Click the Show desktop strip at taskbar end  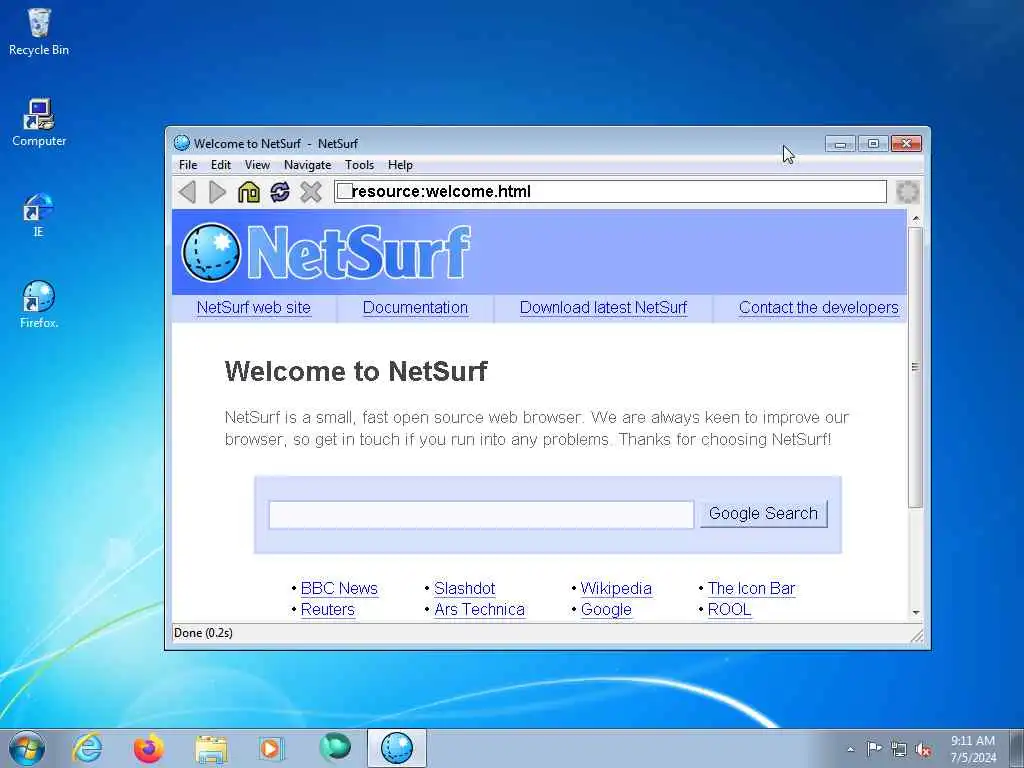(1017, 748)
